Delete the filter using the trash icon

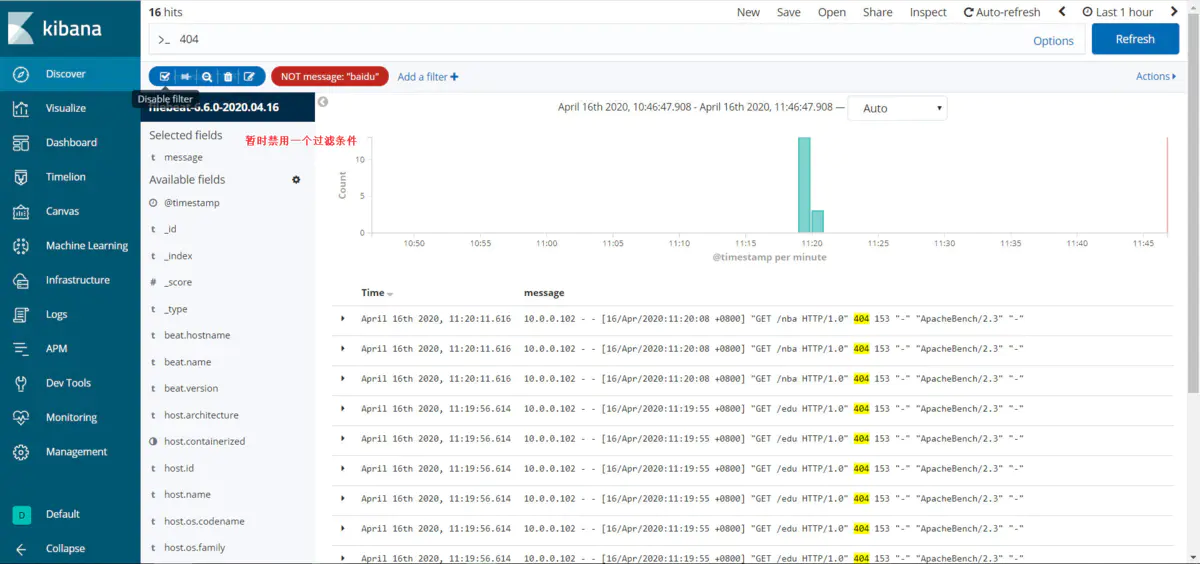[x=228, y=76]
